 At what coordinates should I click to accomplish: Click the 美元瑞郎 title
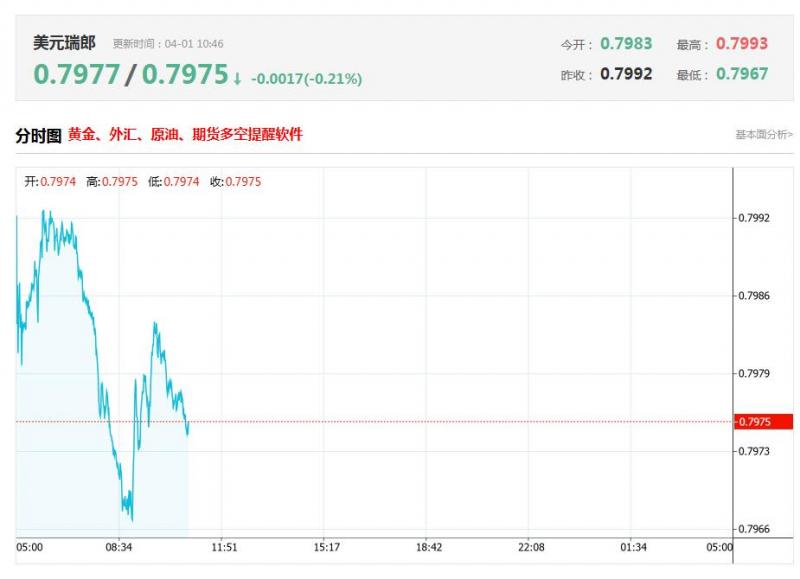coord(64,43)
